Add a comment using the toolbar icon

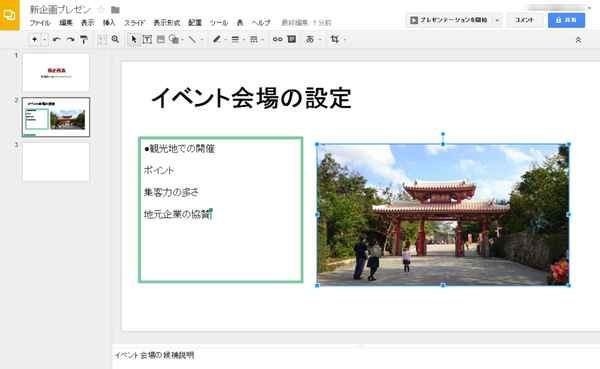tap(292, 39)
